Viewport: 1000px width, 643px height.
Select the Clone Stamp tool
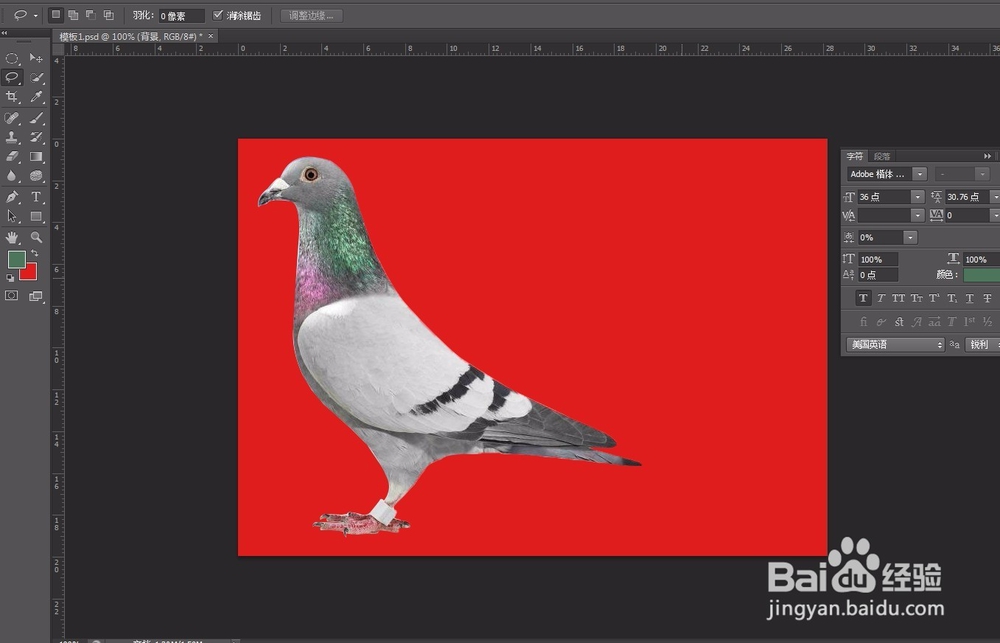tap(11, 137)
